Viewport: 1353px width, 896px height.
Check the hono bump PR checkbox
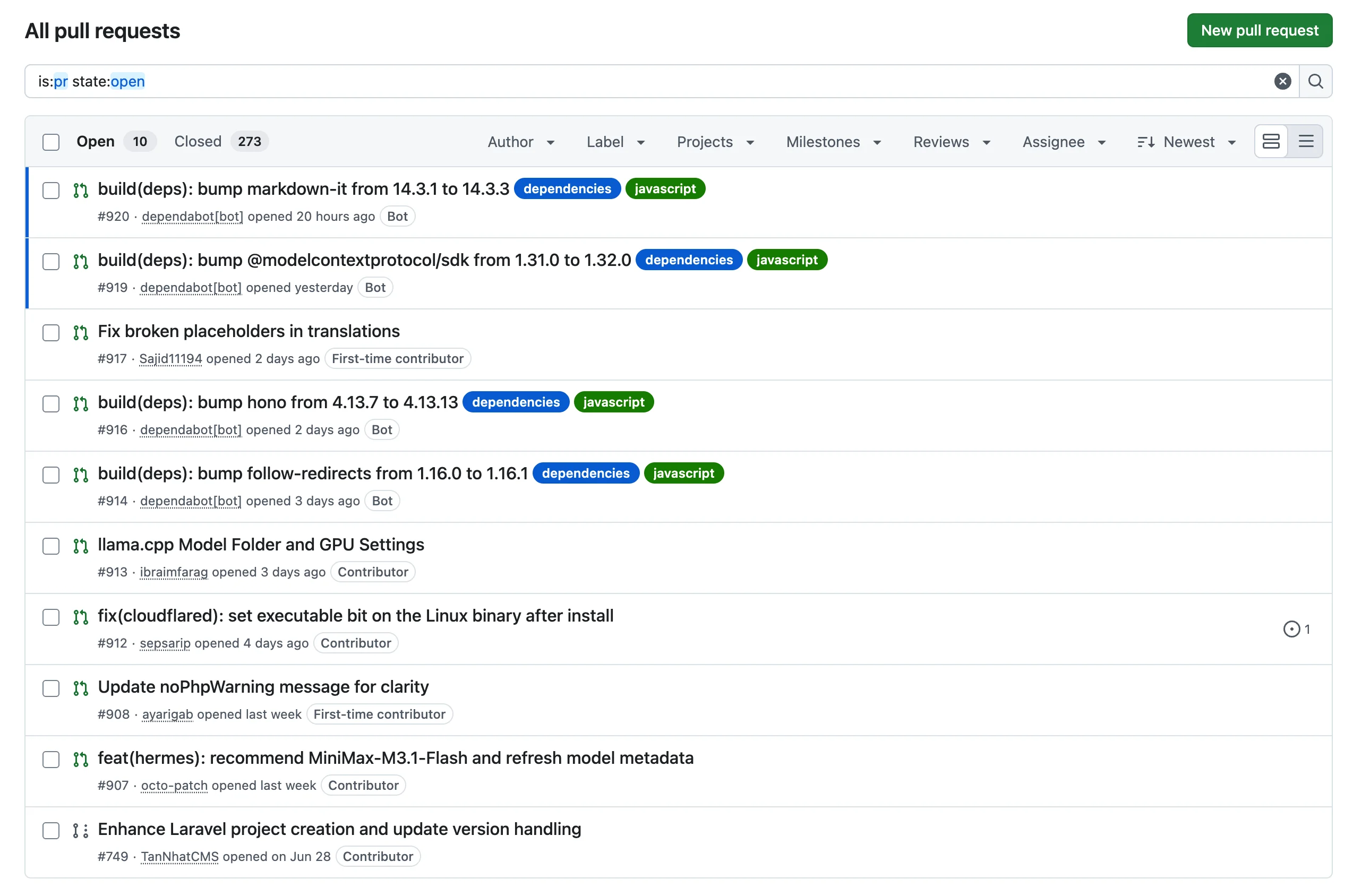click(x=51, y=404)
